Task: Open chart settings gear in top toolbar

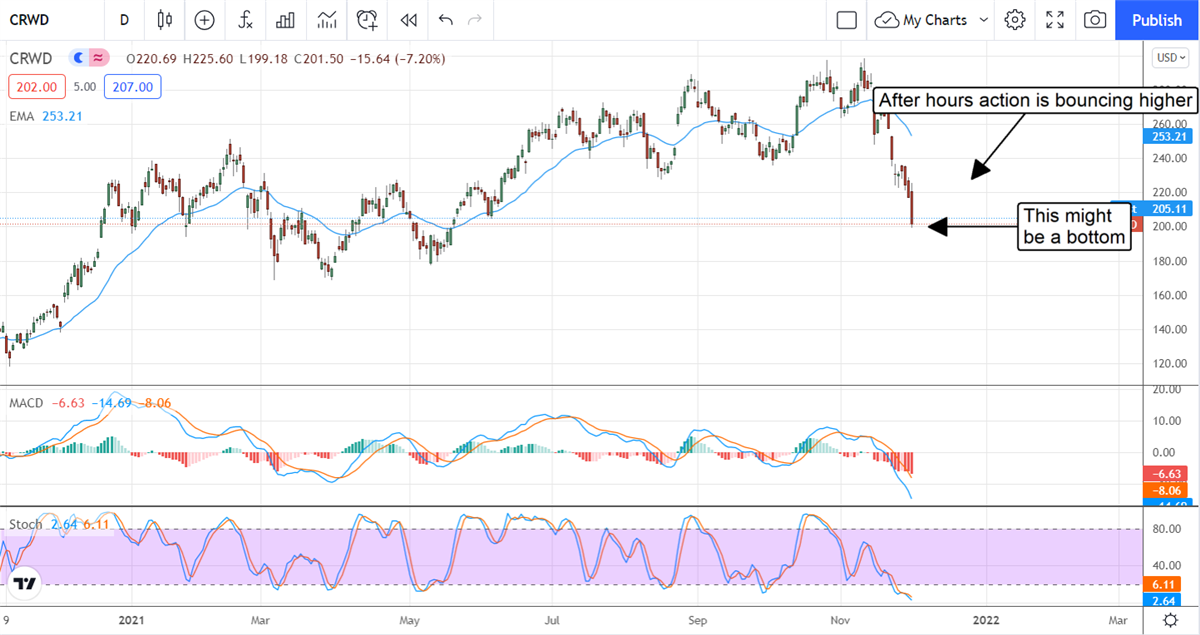Action: click(x=1015, y=20)
